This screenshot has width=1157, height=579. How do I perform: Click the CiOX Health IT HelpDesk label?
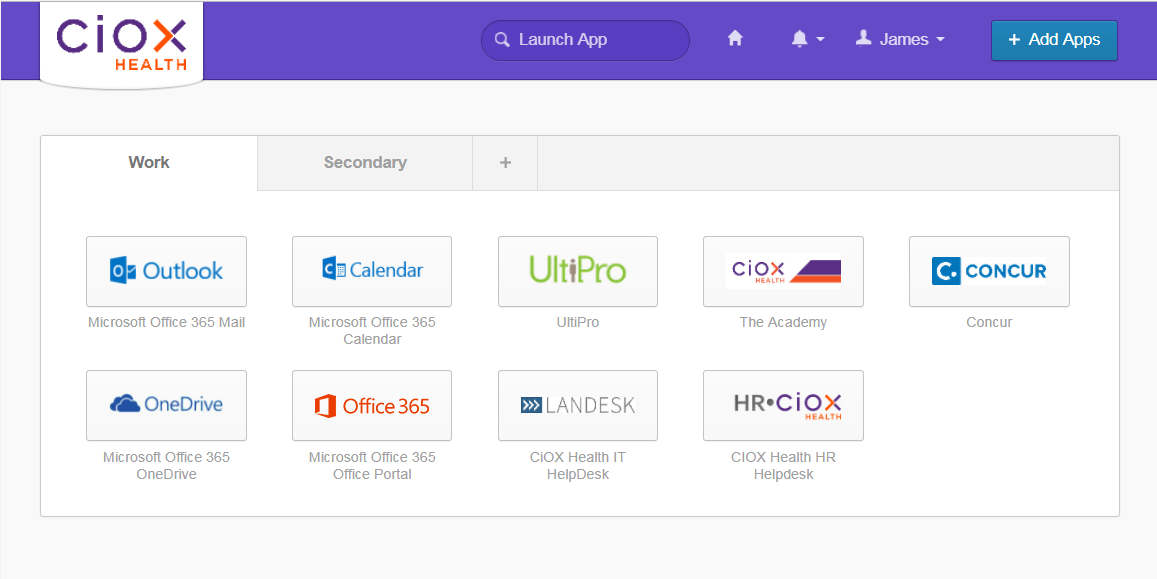[578, 465]
